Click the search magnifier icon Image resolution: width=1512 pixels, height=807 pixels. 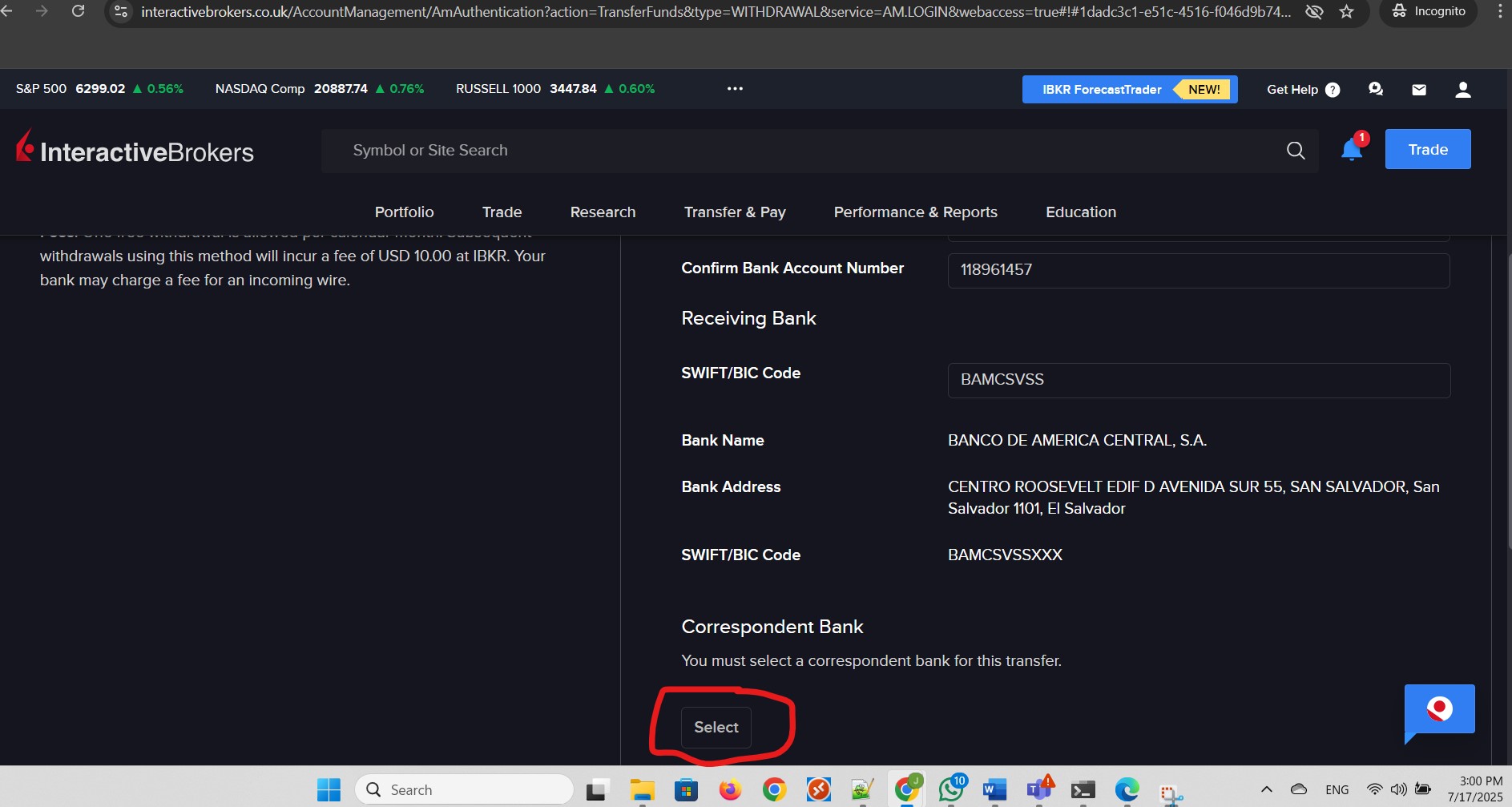click(1295, 150)
